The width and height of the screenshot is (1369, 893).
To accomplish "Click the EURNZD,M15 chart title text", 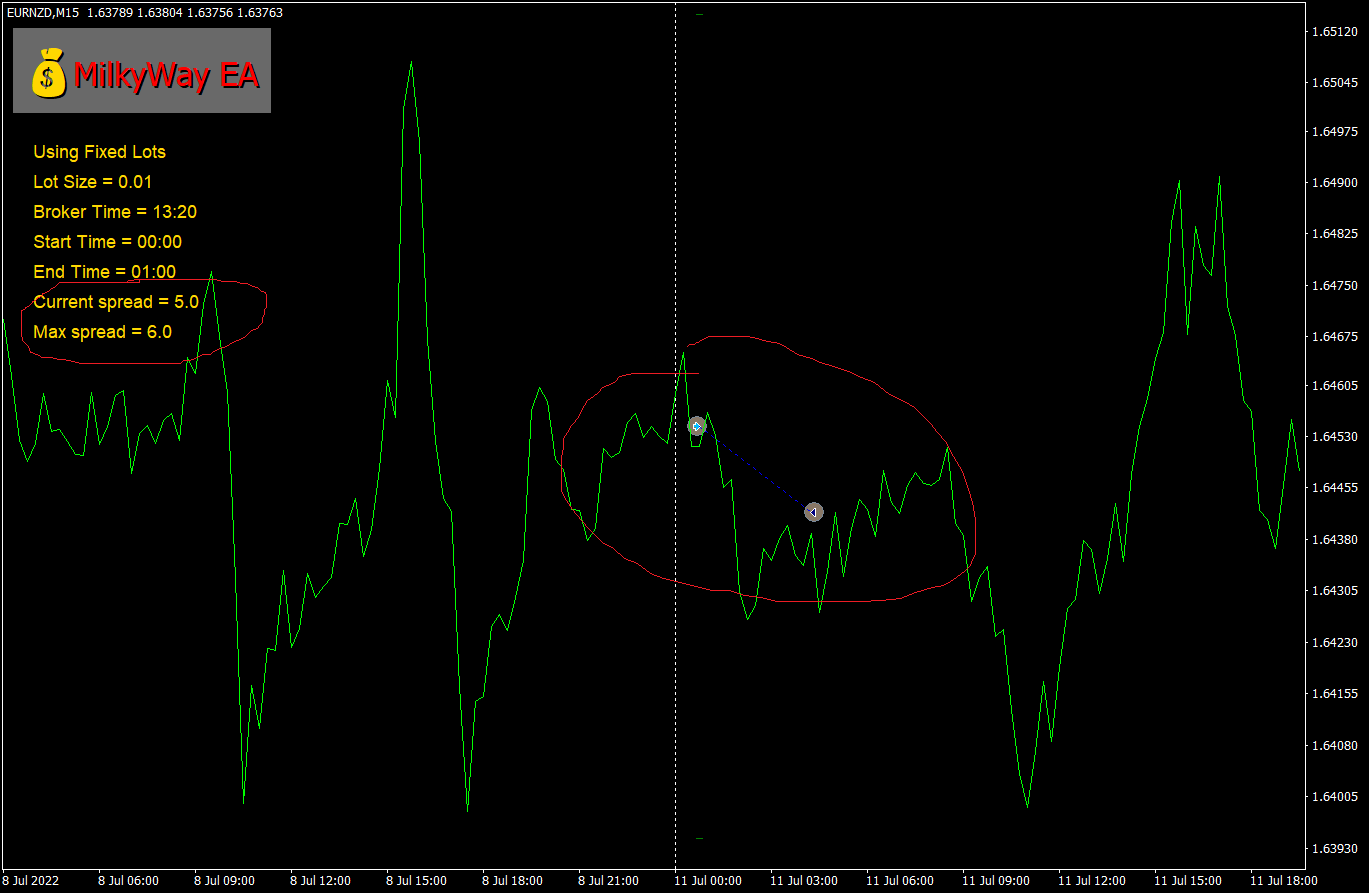I will click(42, 12).
